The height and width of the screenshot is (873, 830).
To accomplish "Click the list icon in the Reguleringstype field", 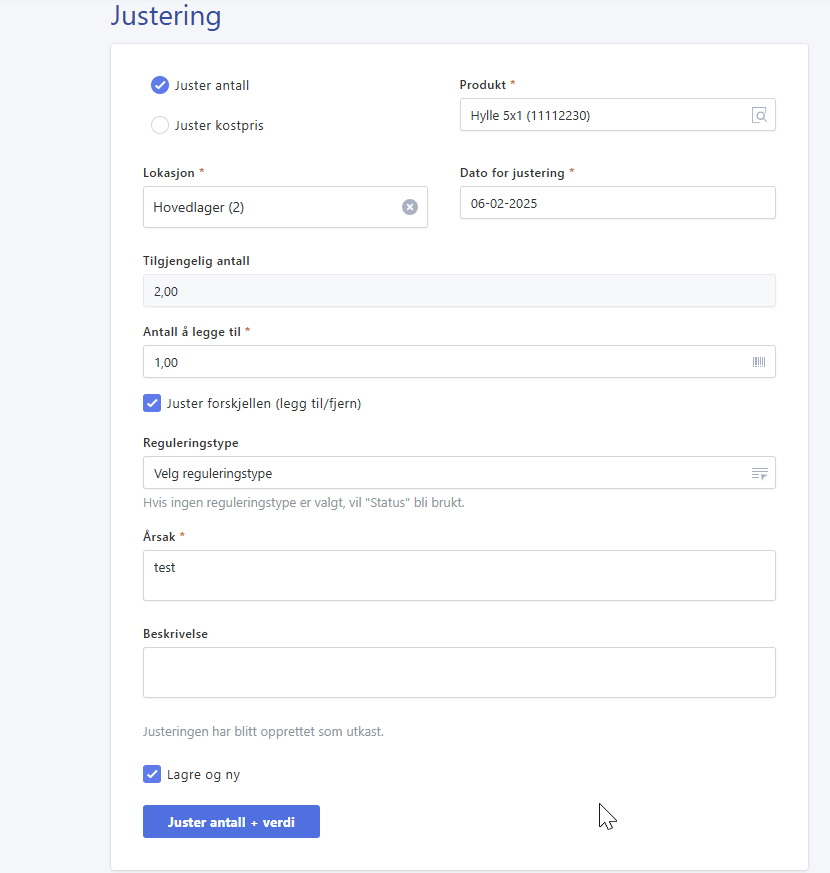I will (x=759, y=473).
